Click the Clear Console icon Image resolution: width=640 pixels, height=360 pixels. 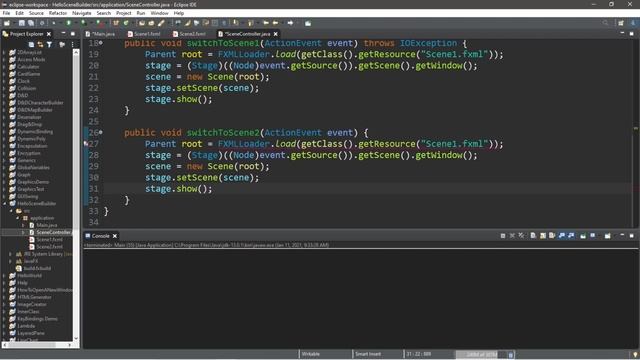pyautogui.click(x=533, y=236)
